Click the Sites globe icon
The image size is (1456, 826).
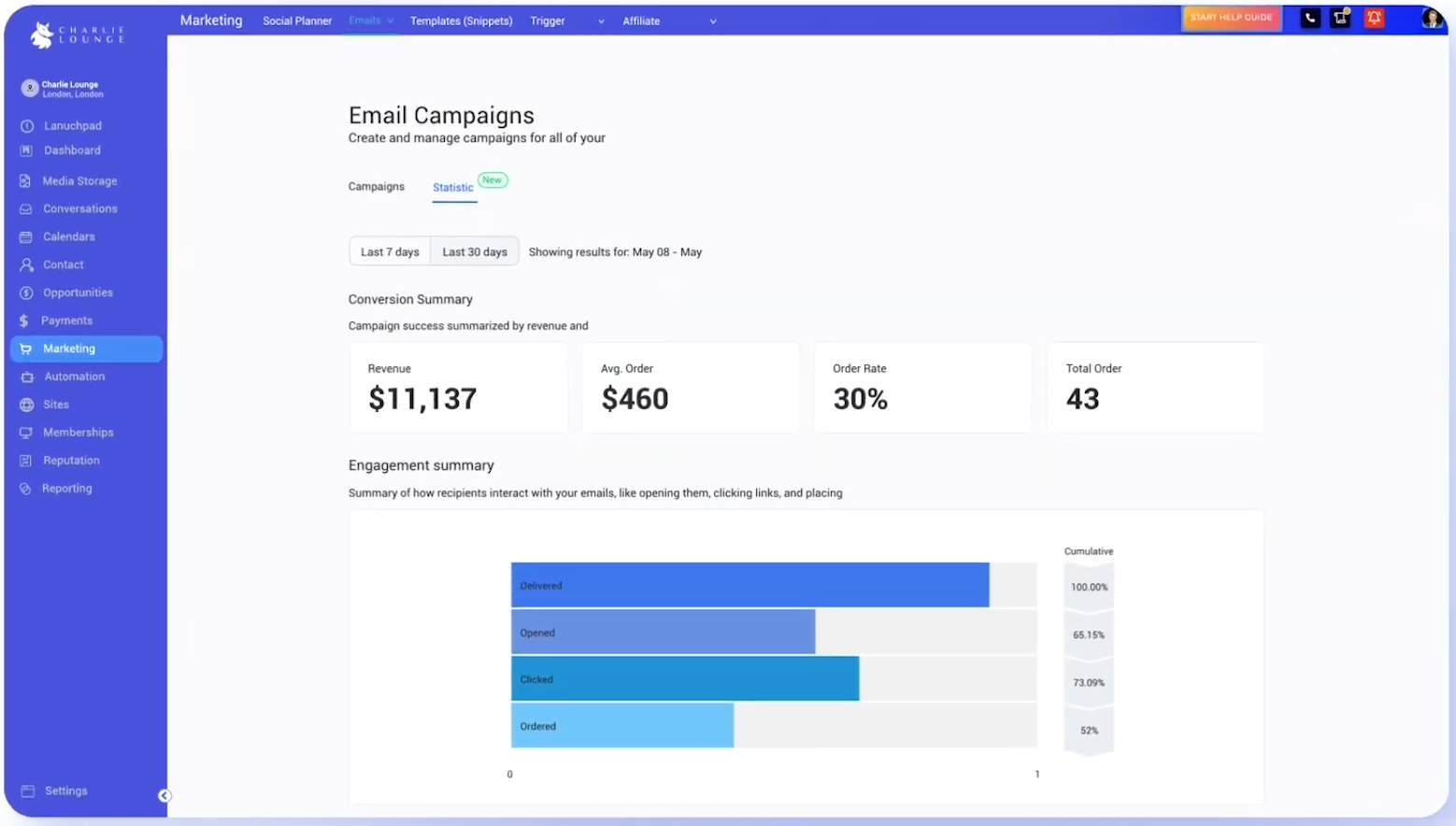[x=26, y=405]
